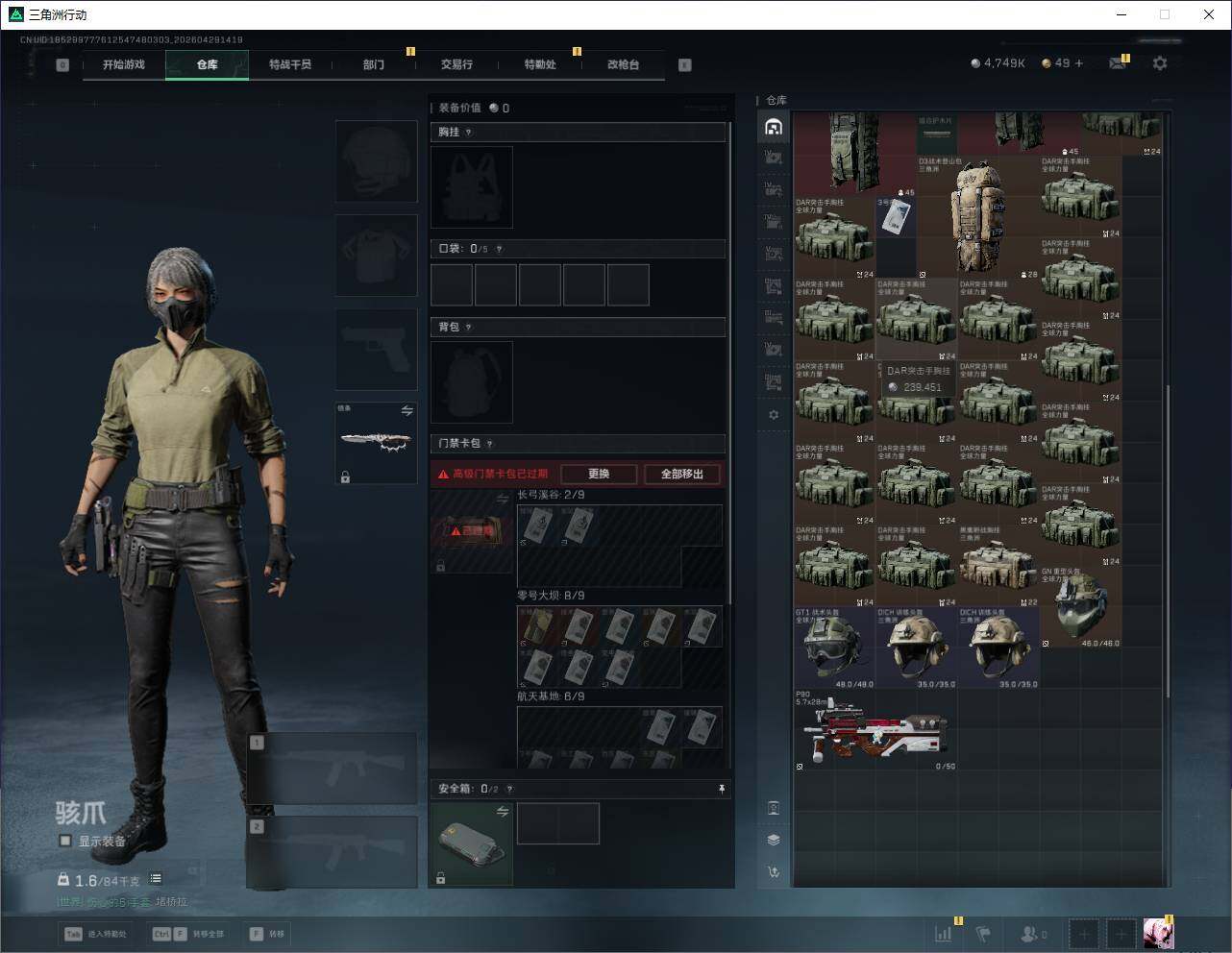Open the mail envelope icon
This screenshot has width=1232, height=953.
(x=1117, y=63)
